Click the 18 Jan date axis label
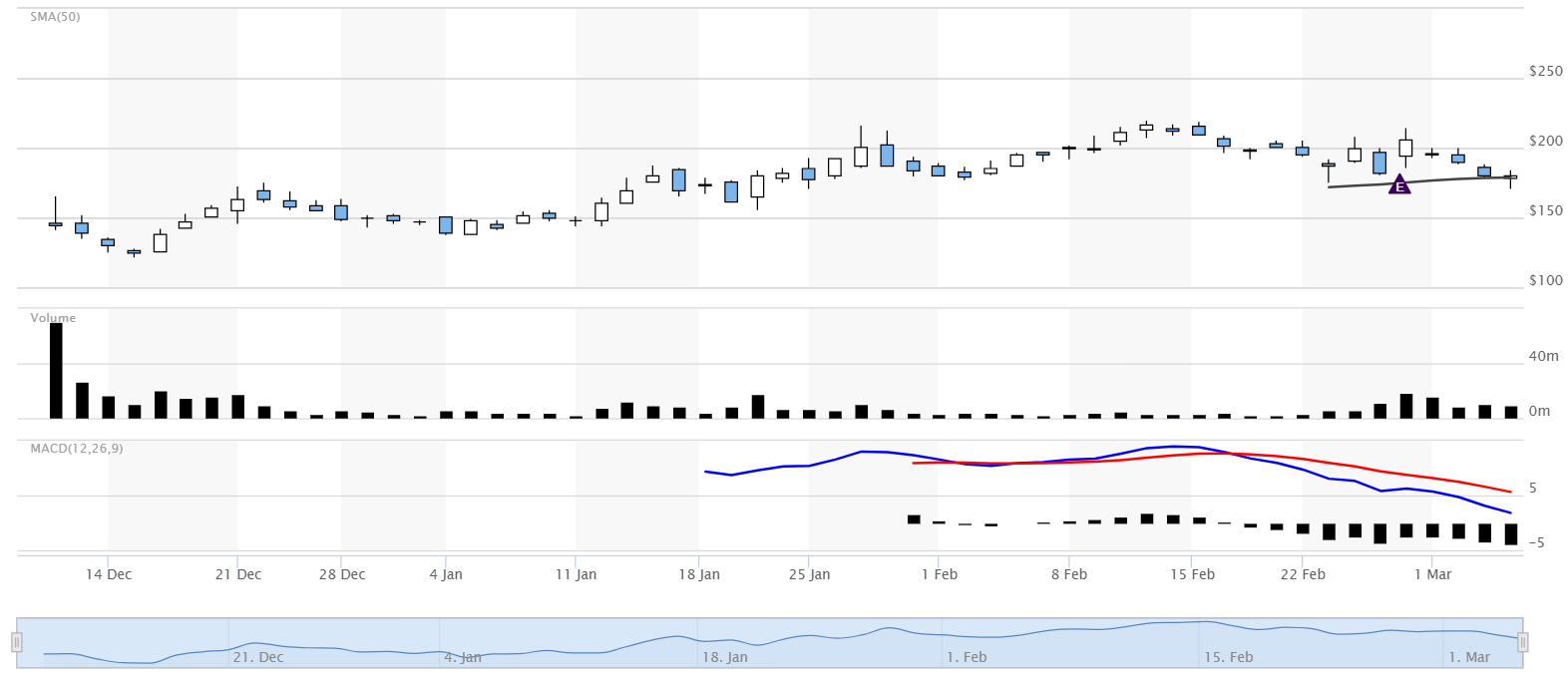 pyautogui.click(x=699, y=574)
